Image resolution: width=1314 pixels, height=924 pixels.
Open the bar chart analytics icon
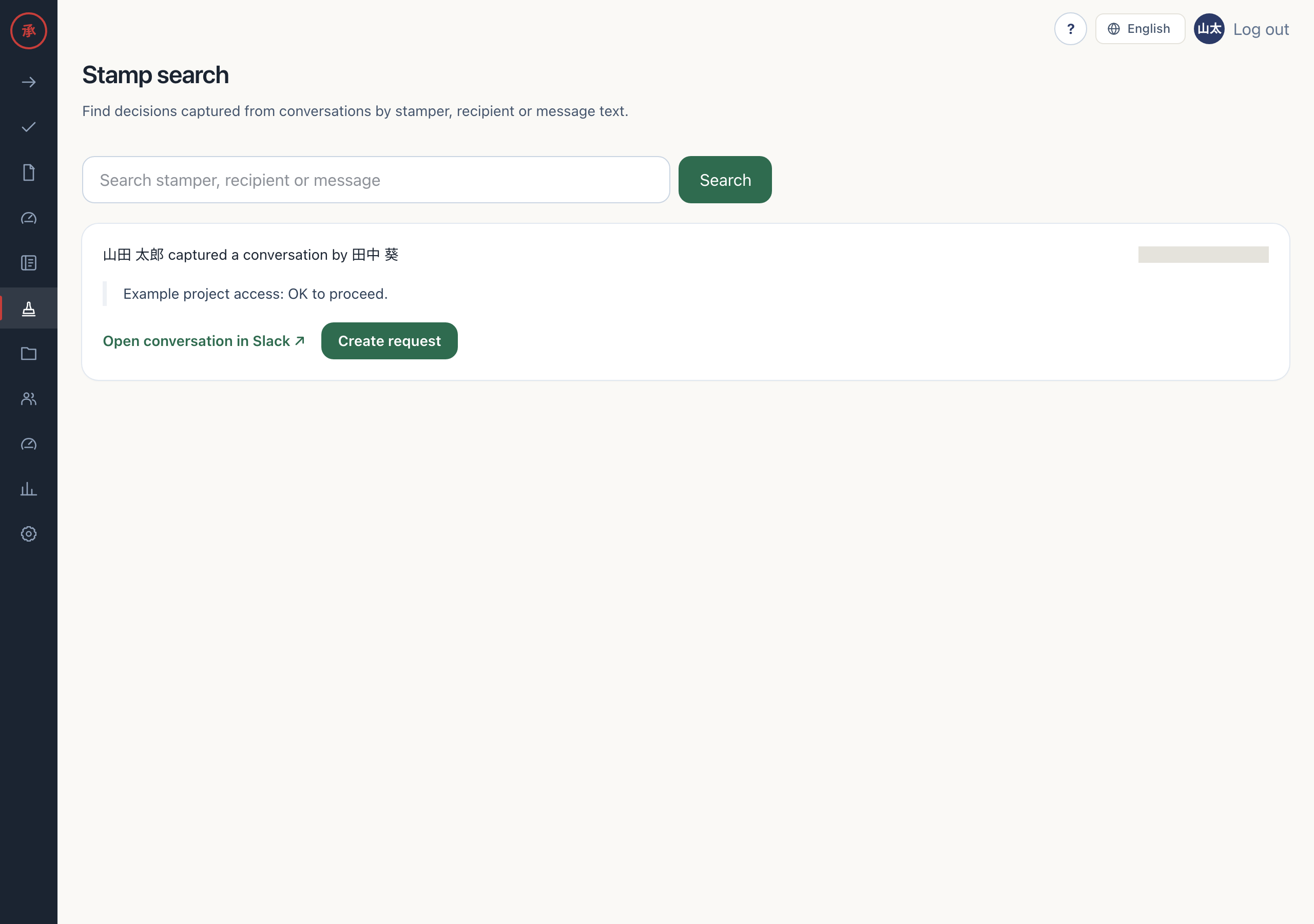tap(29, 489)
